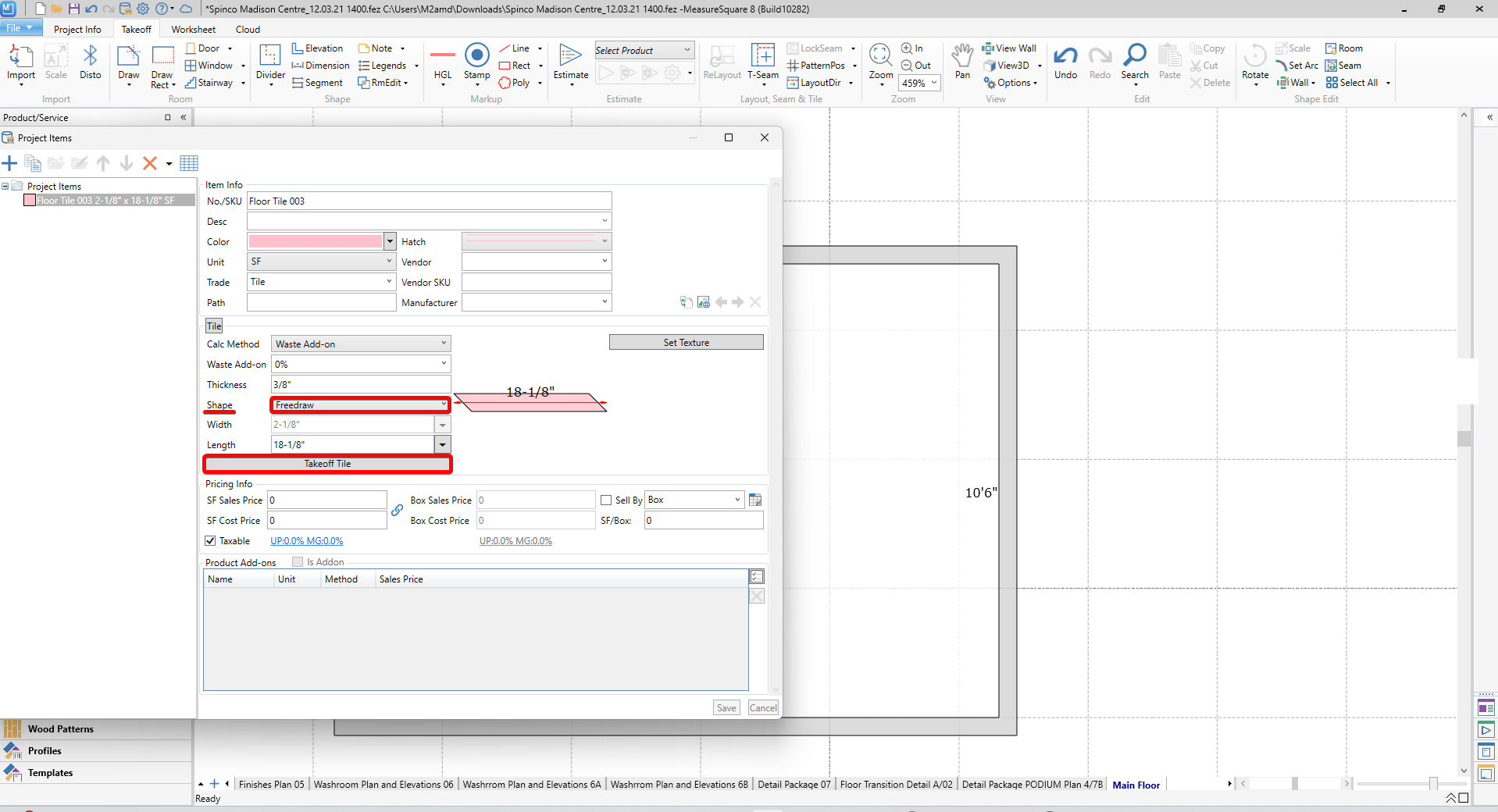Click the Disto bluetooth icon

(x=91, y=57)
